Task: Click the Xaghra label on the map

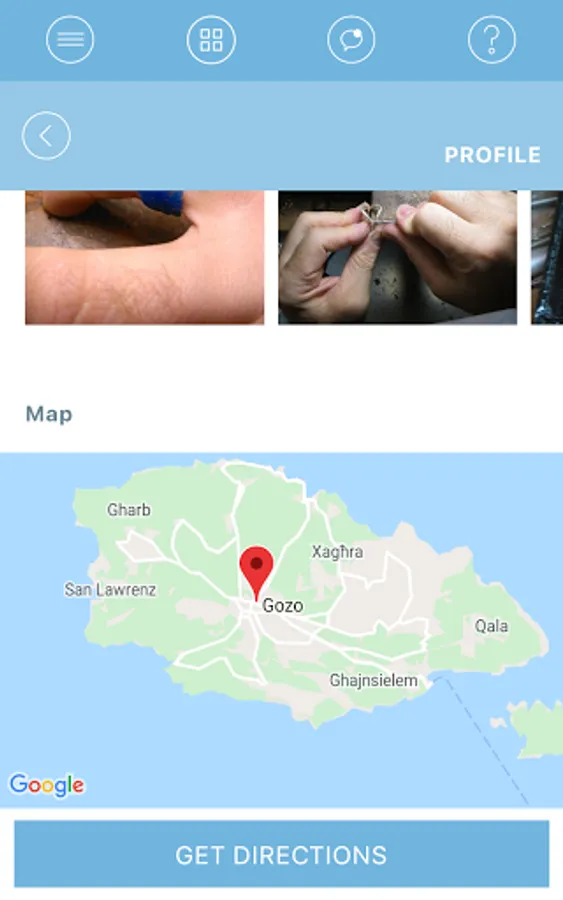Action: 337,552
